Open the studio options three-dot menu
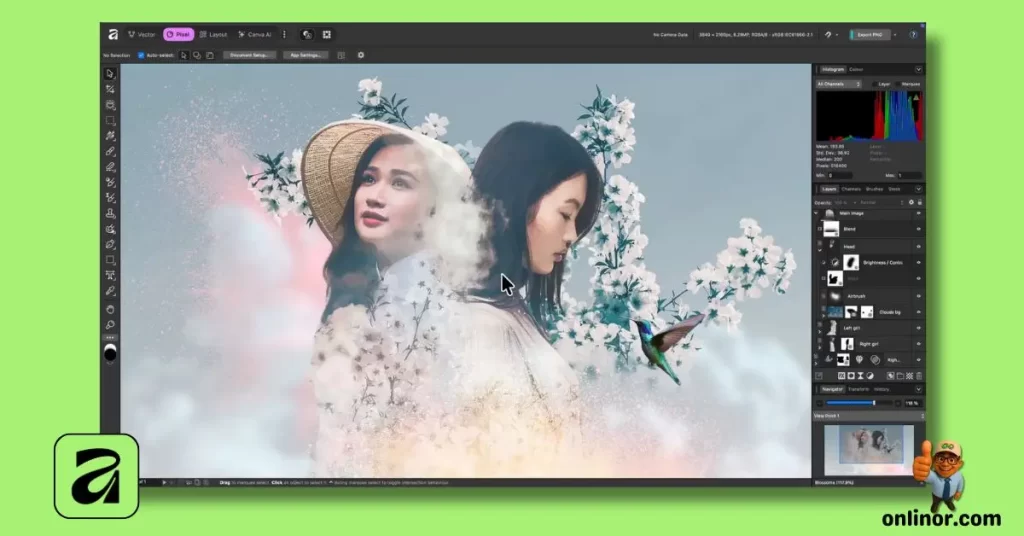Screen dimensions: 1024x536 click(x=284, y=35)
